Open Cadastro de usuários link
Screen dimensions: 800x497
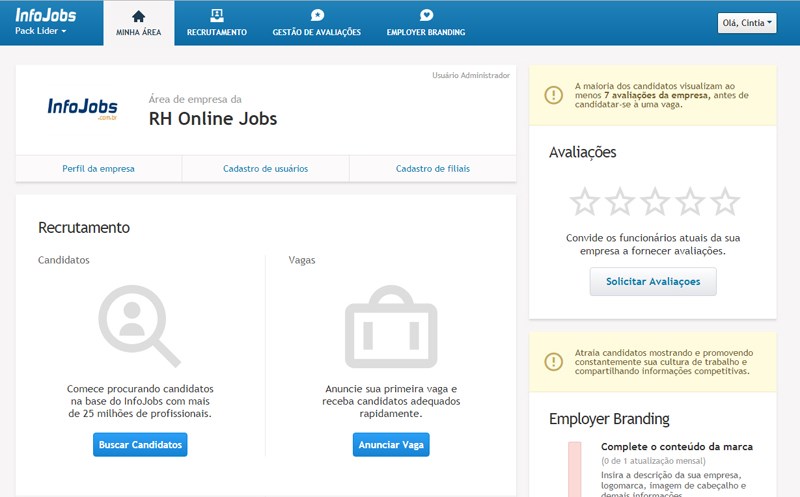[265, 169]
